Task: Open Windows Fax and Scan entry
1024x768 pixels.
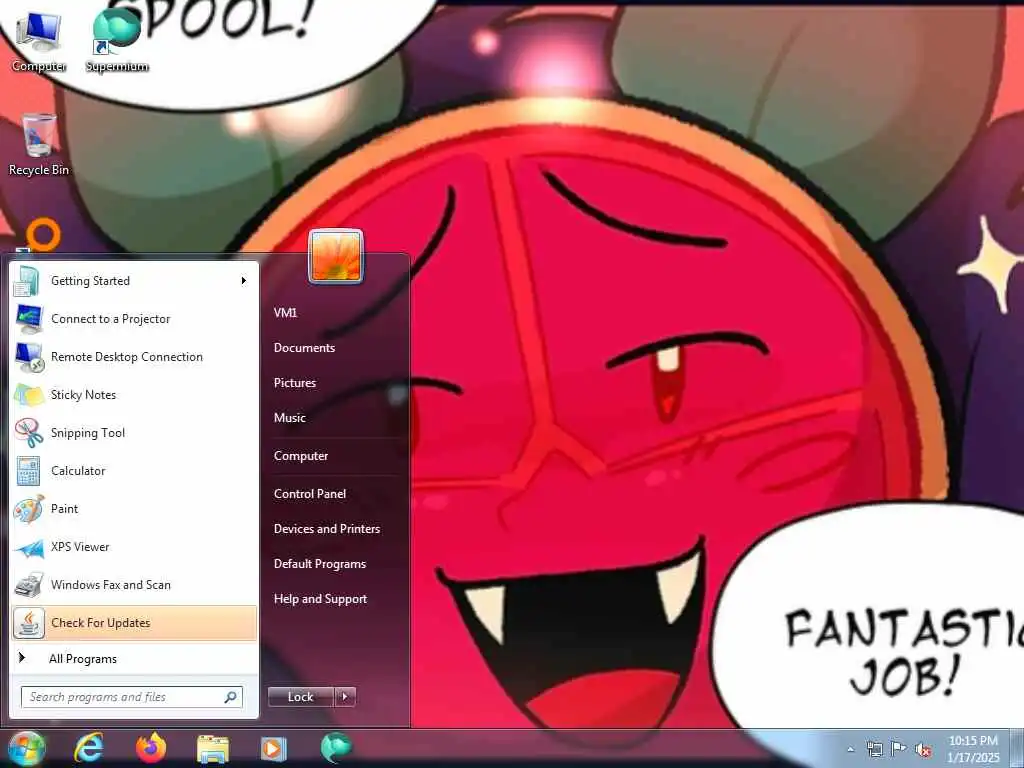Action: coord(134,584)
